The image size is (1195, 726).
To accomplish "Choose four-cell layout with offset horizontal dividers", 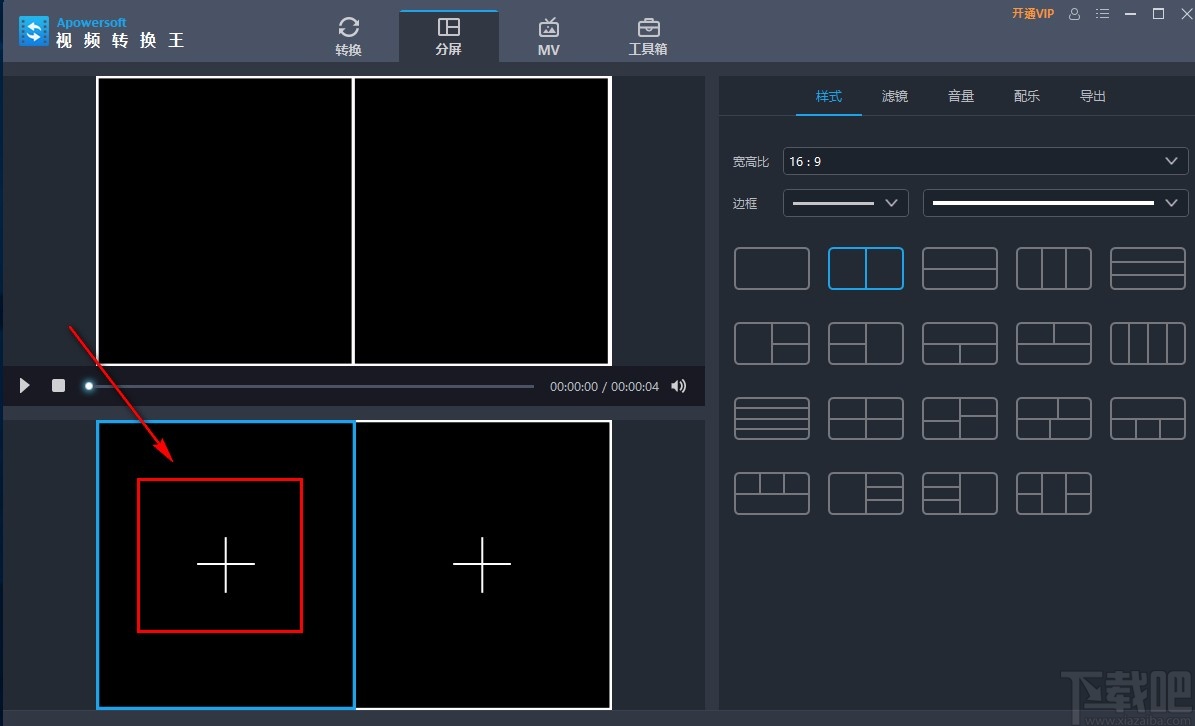I will [x=960, y=418].
